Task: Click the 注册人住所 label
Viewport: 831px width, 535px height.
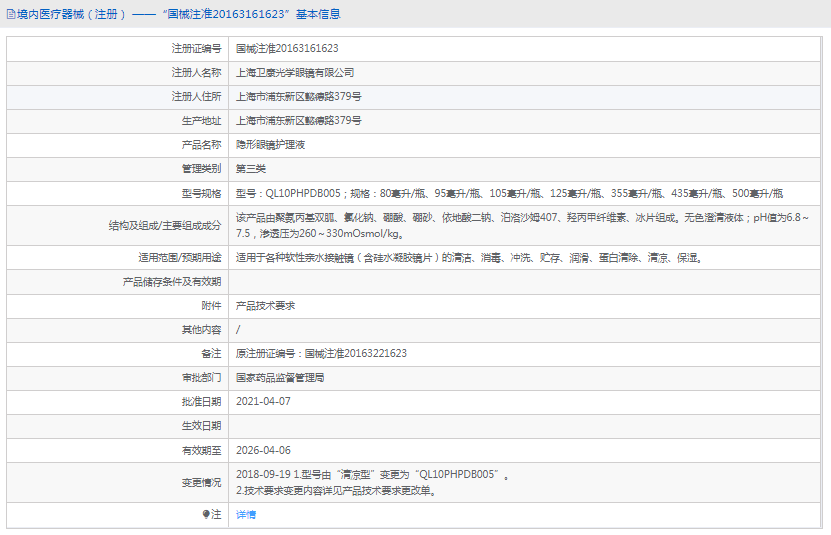Action: (196, 97)
